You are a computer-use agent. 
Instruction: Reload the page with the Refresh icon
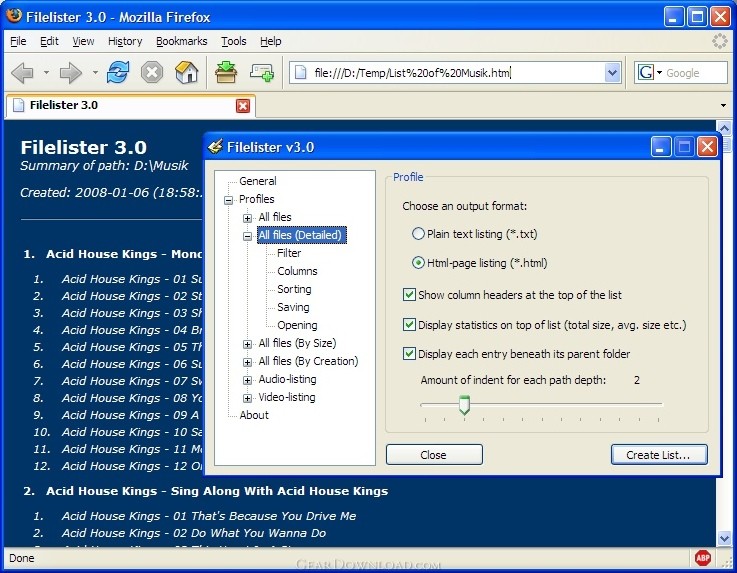(118, 72)
